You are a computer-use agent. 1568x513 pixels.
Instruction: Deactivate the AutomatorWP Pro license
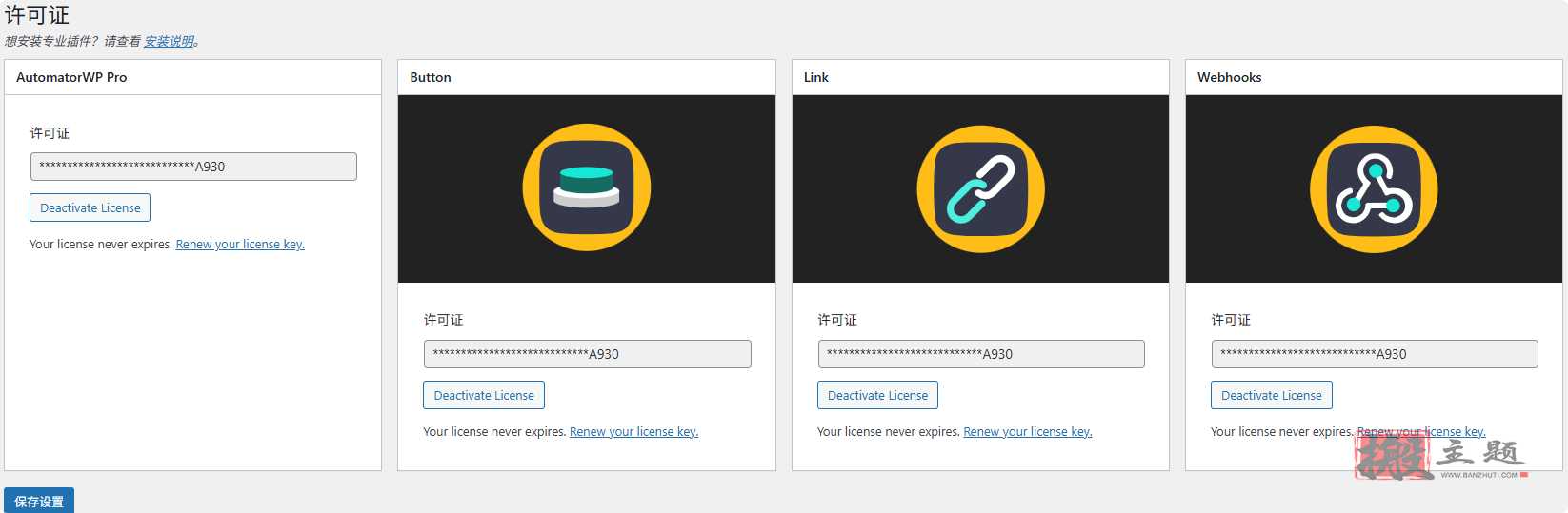90,207
